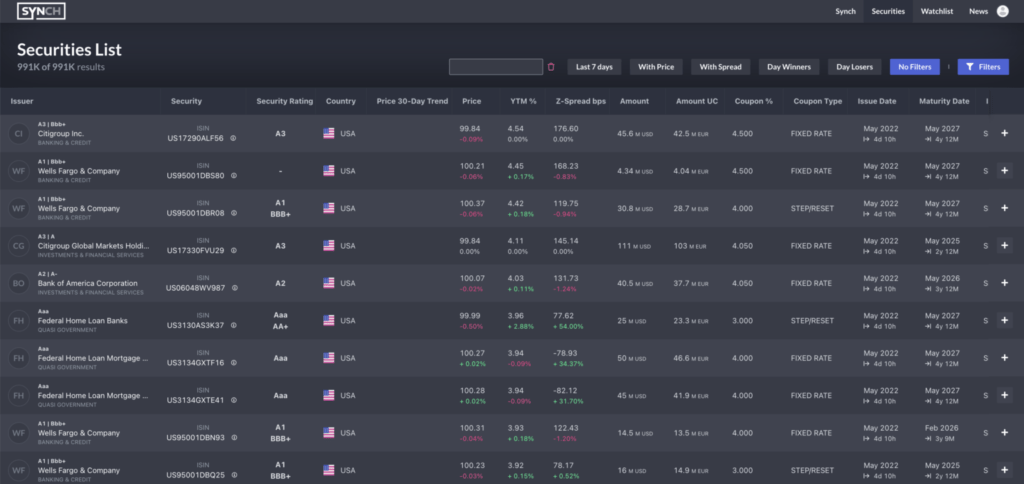The image size is (1024, 484).
Task: Open the user profile avatar icon
Action: click(1004, 11)
